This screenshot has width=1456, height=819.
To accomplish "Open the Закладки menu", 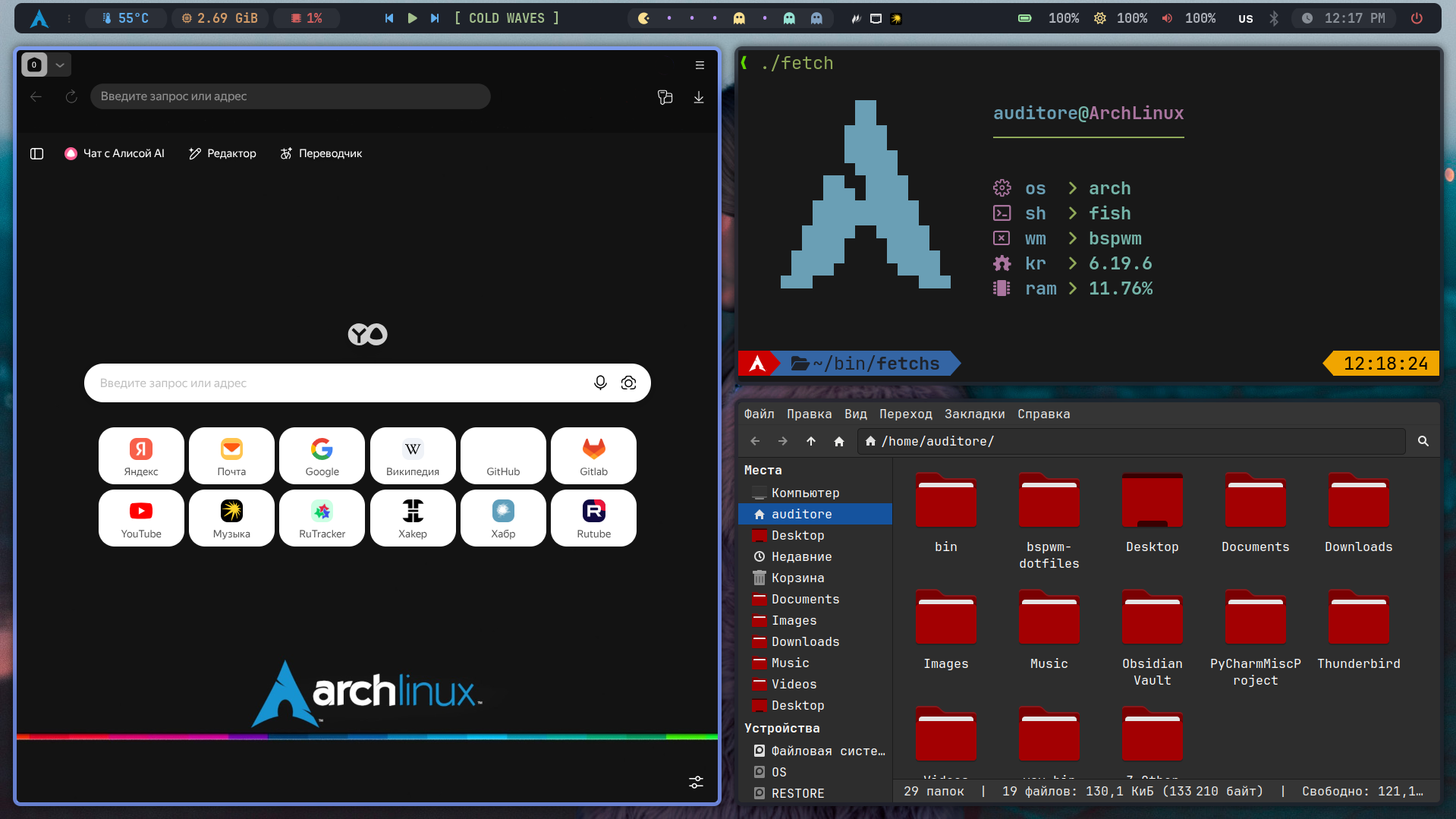I will click(x=974, y=414).
